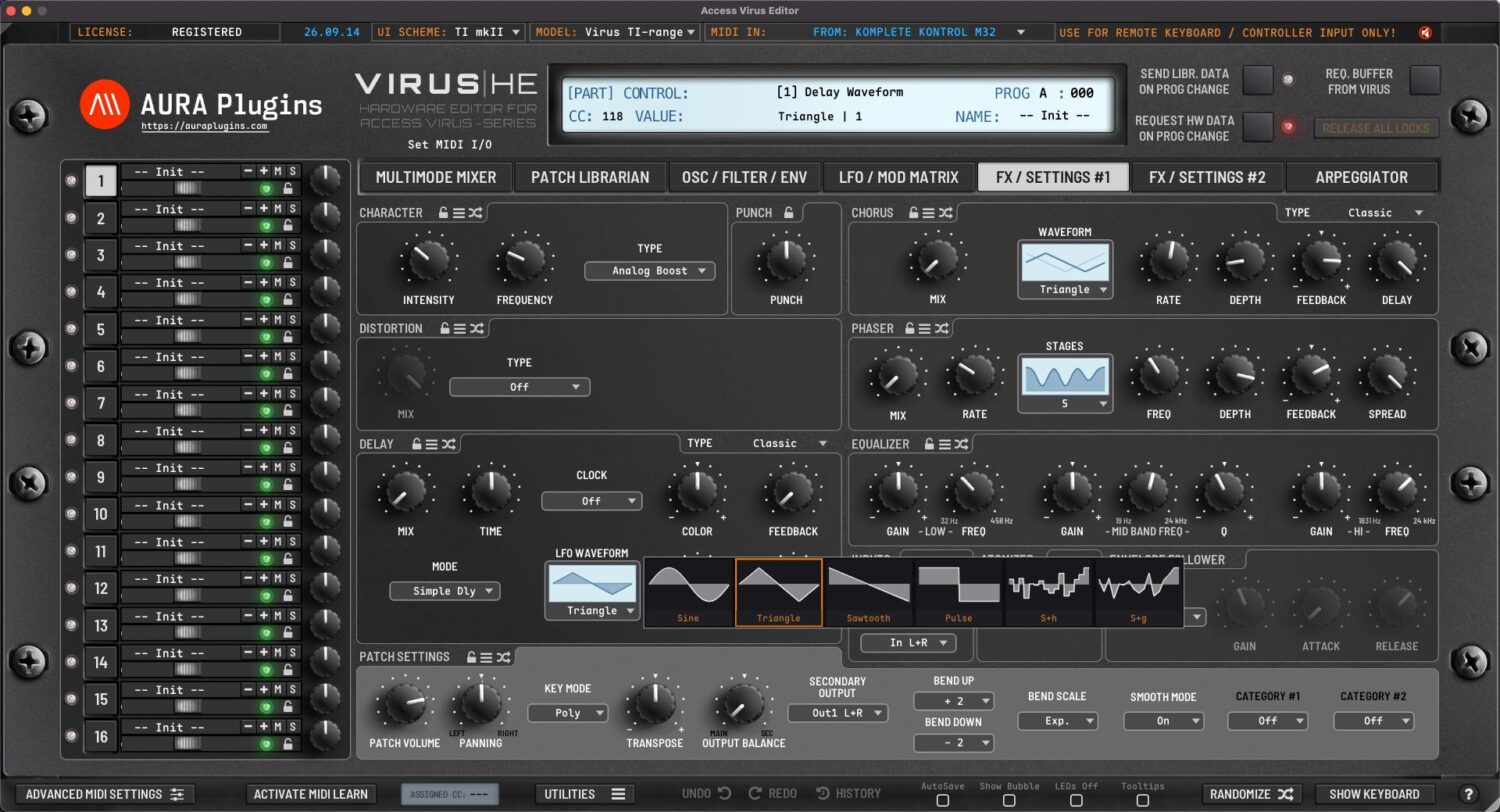Lock the Equalizer section with padlock icon
This screenshot has width=1500, height=812.
929,444
